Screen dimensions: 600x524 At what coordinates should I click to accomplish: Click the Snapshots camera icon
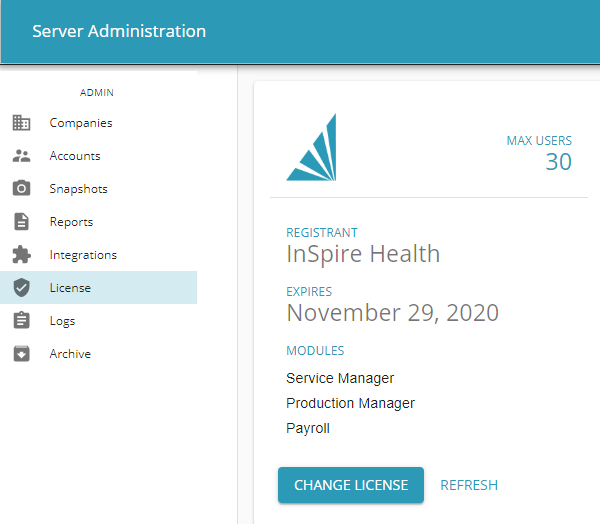click(21, 189)
